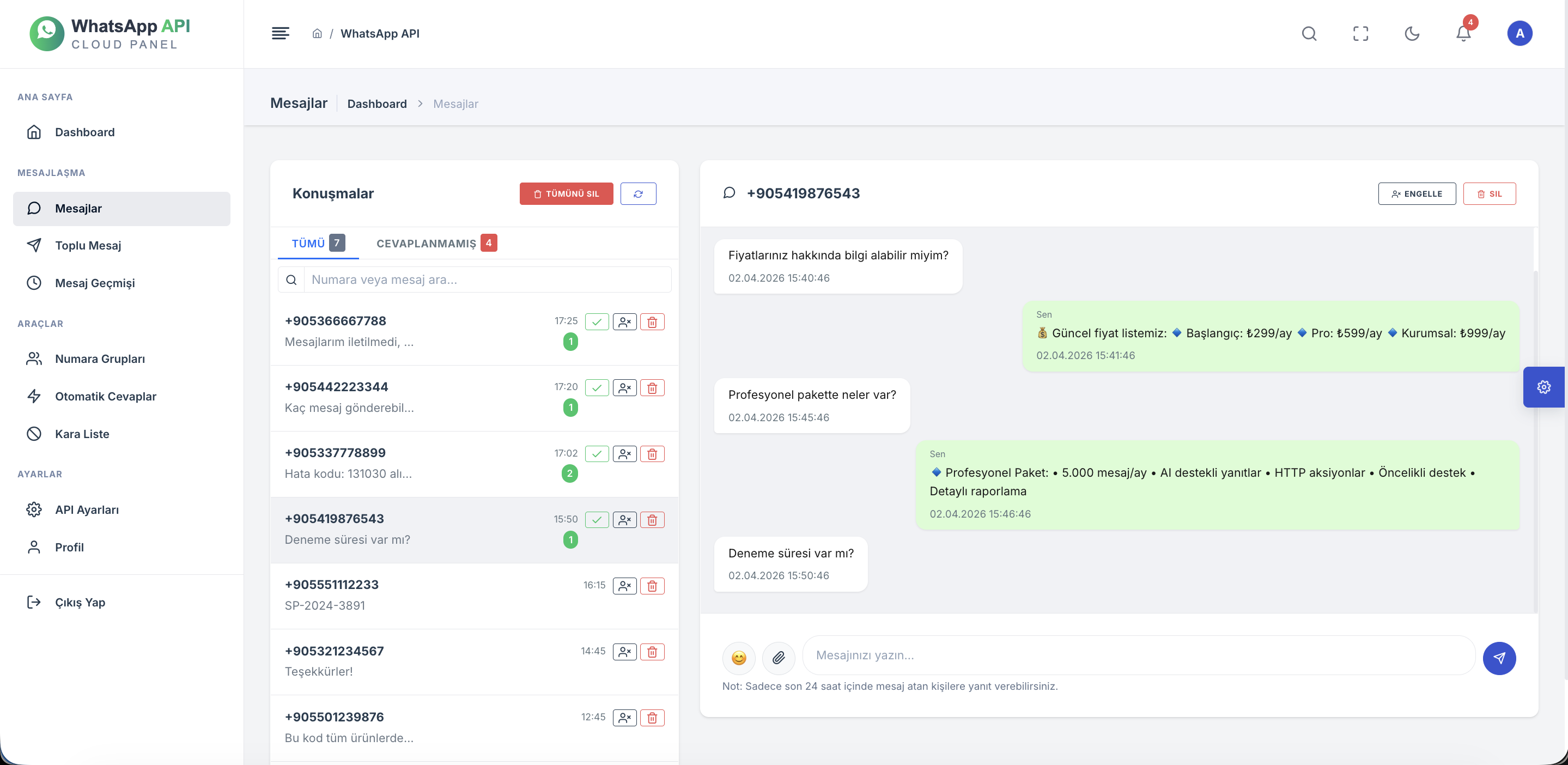
Task: Open conversation +905321234567
Action: tap(474, 662)
